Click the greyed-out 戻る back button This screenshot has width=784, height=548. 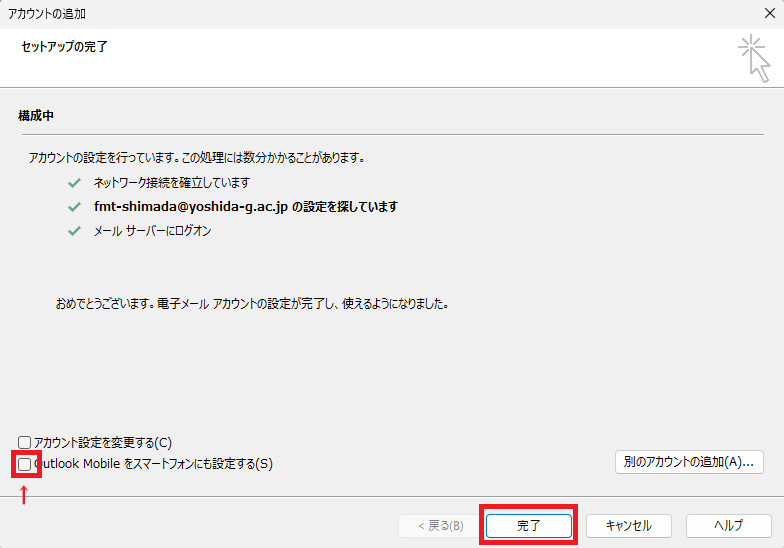431,525
